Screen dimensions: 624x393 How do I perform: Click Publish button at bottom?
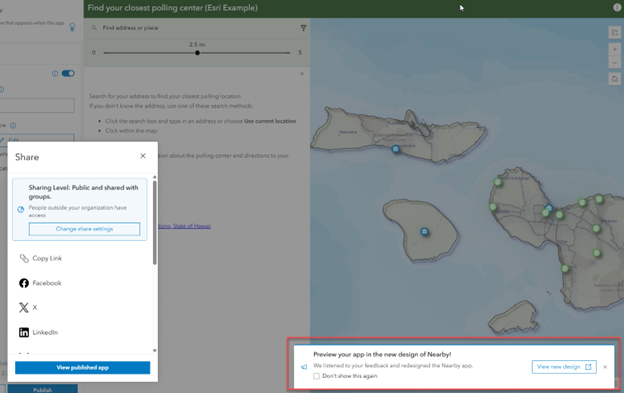(43, 389)
